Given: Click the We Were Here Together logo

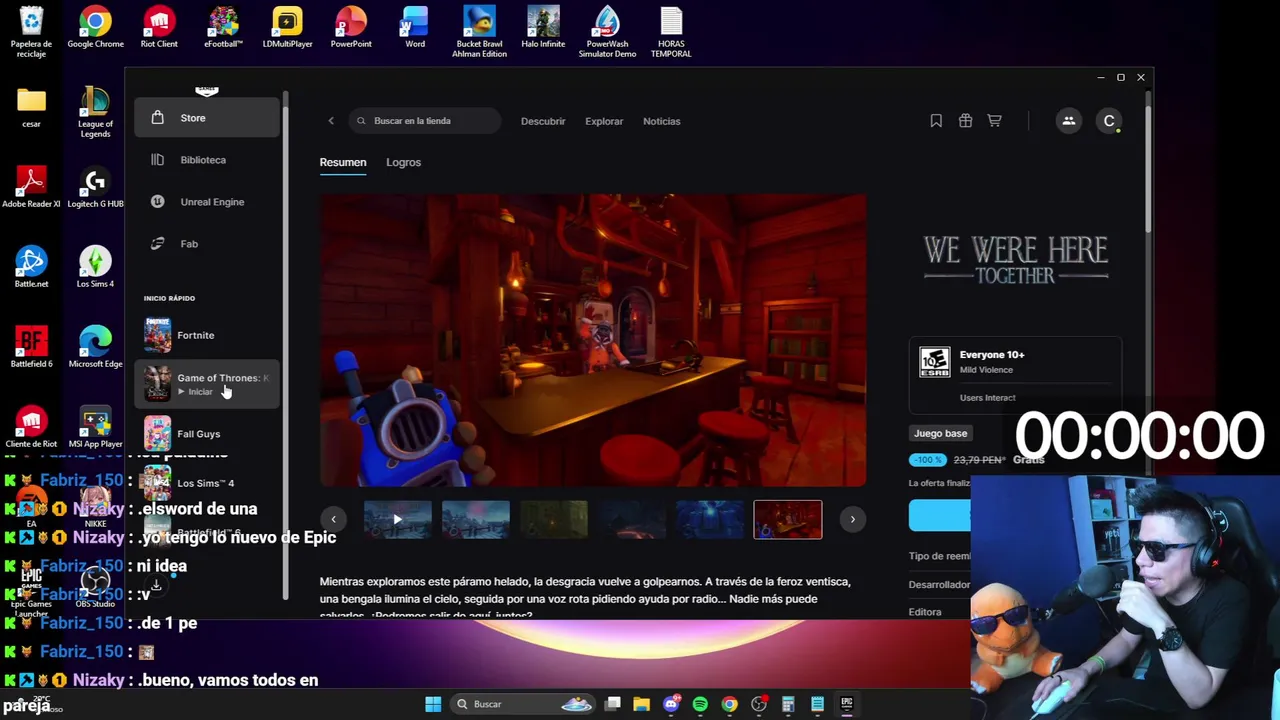Looking at the screenshot, I should coord(1015,260).
